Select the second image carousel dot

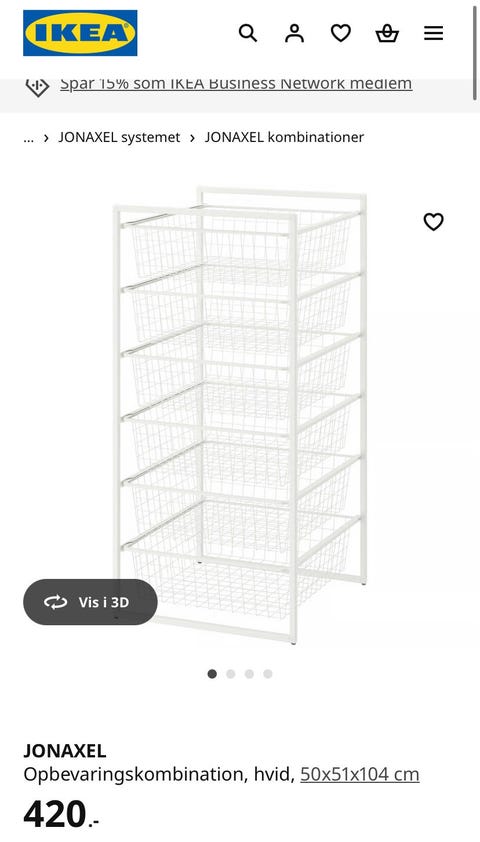[231, 674]
